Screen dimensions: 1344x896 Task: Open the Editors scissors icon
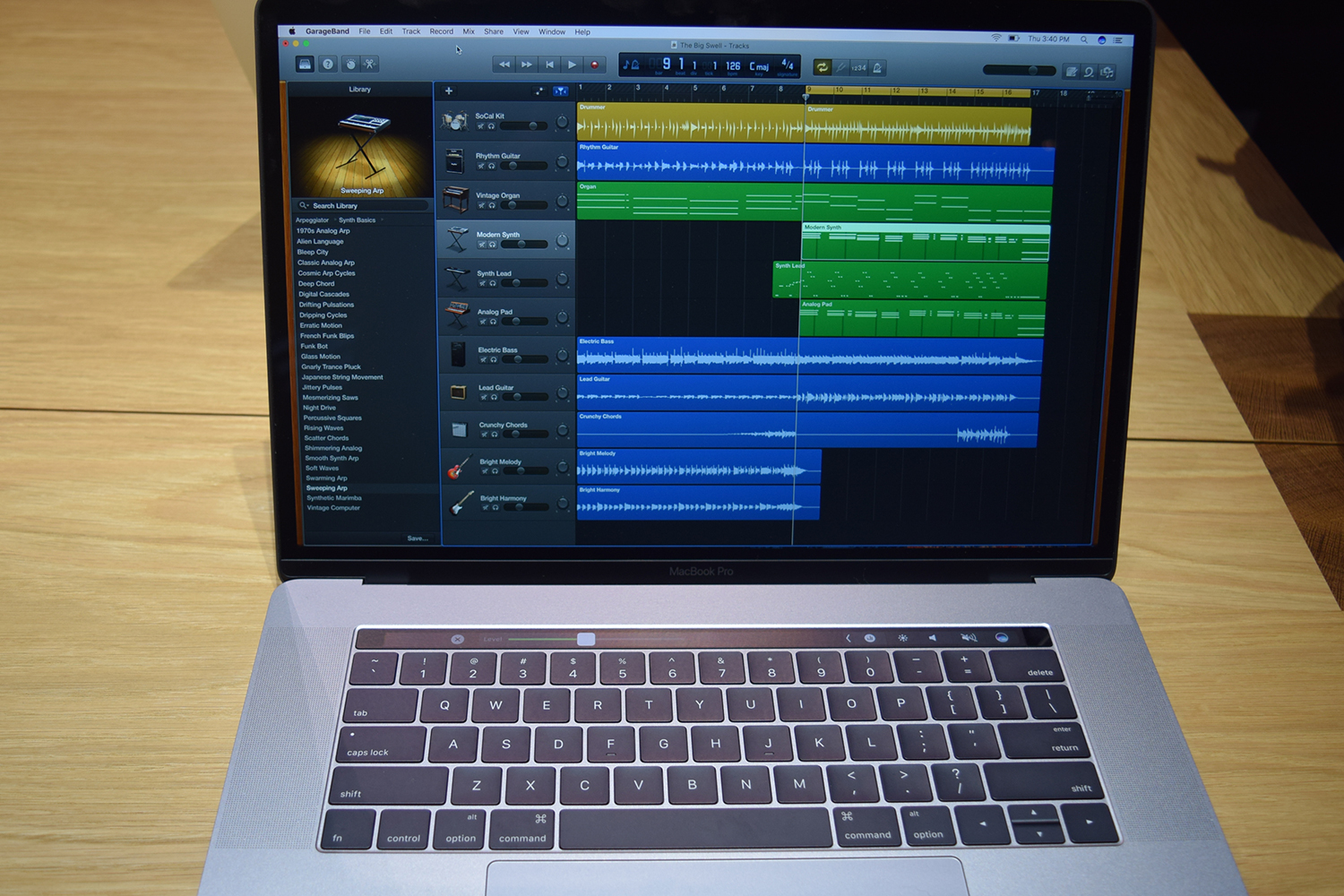[x=371, y=64]
